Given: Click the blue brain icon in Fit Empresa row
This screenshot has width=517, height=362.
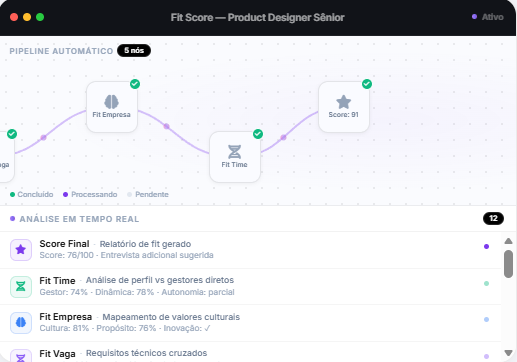Looking at the screenshot, I should 21,323.
